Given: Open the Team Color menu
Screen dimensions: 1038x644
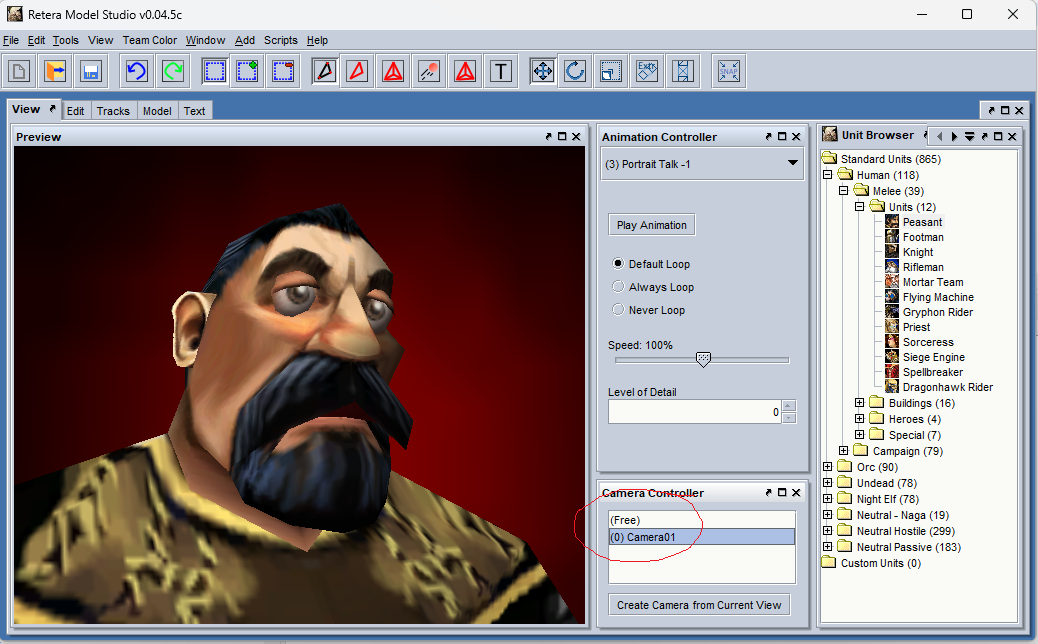Looking at the screenshot, I should click(150, 40).
